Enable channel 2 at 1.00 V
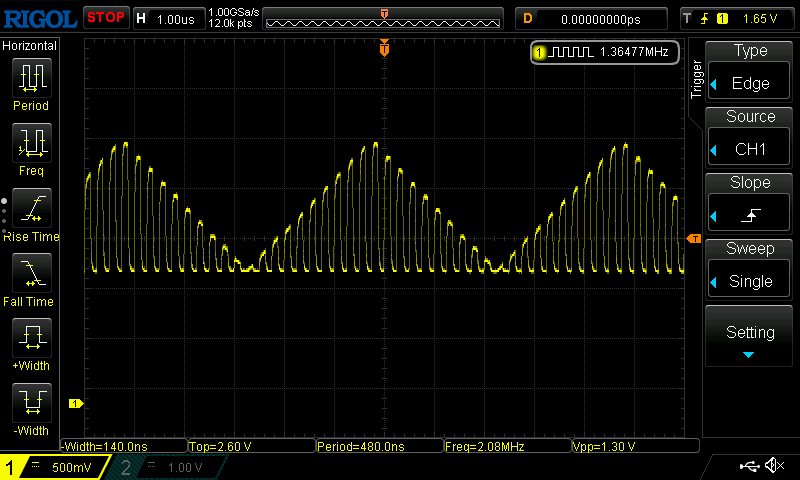800x480 pixels. pos(168,467)
